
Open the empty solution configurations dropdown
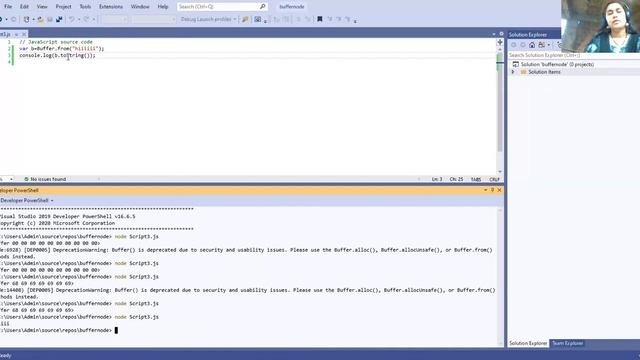(x=114, y=19)
